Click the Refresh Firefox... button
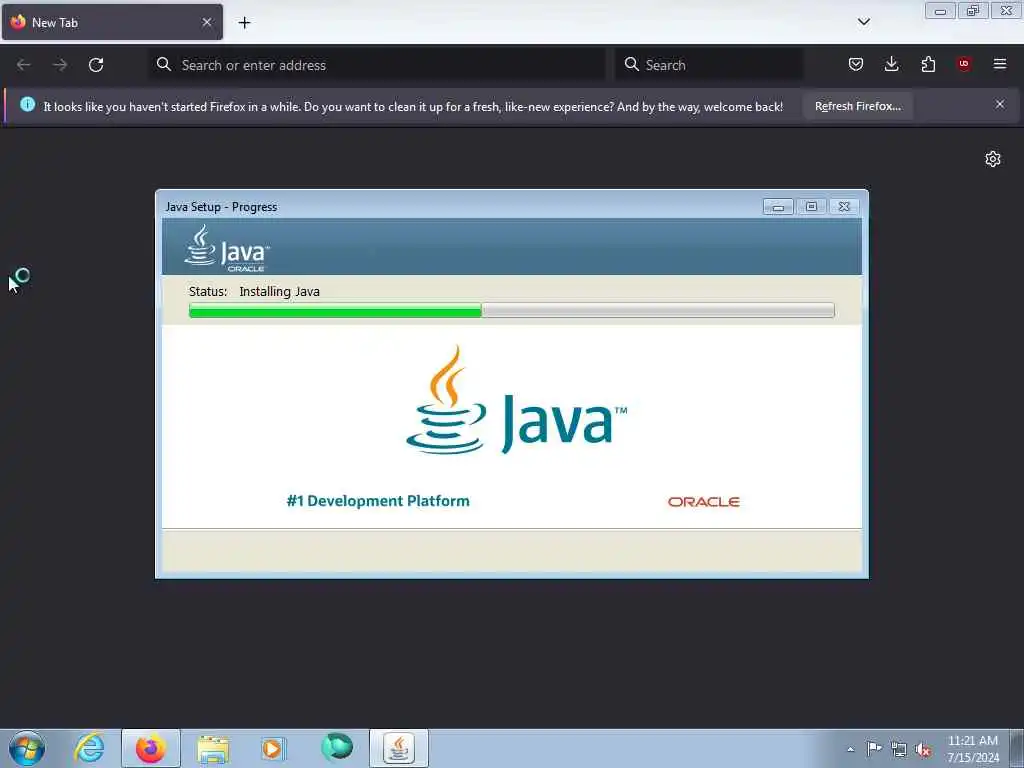Image resolution: width=1024 pixels, height=768 pixels. pos(857,106)
